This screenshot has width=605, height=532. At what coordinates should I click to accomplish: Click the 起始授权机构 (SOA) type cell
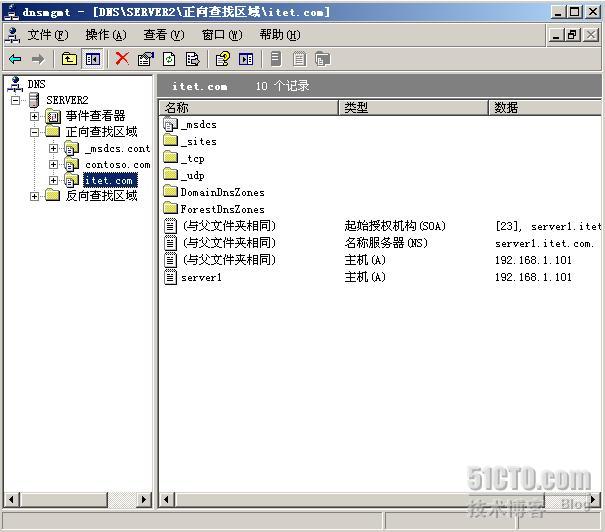[395, 226]
